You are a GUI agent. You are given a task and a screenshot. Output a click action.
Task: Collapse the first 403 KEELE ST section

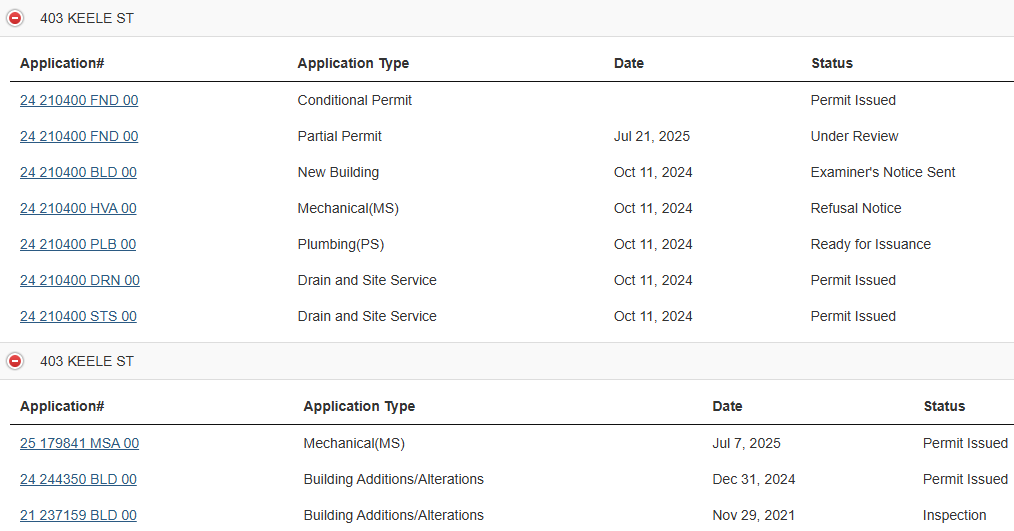pos(15,19)
